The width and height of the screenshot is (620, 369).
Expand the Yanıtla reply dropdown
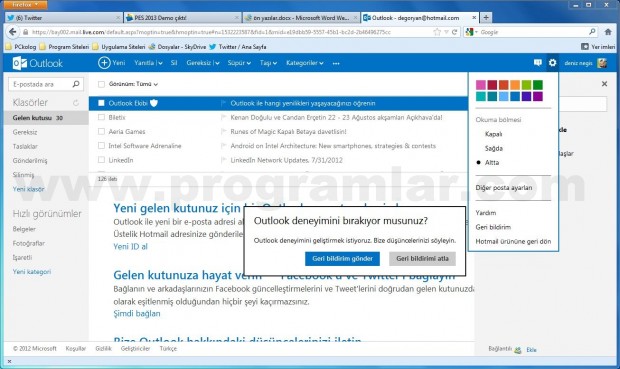(160, 63)
